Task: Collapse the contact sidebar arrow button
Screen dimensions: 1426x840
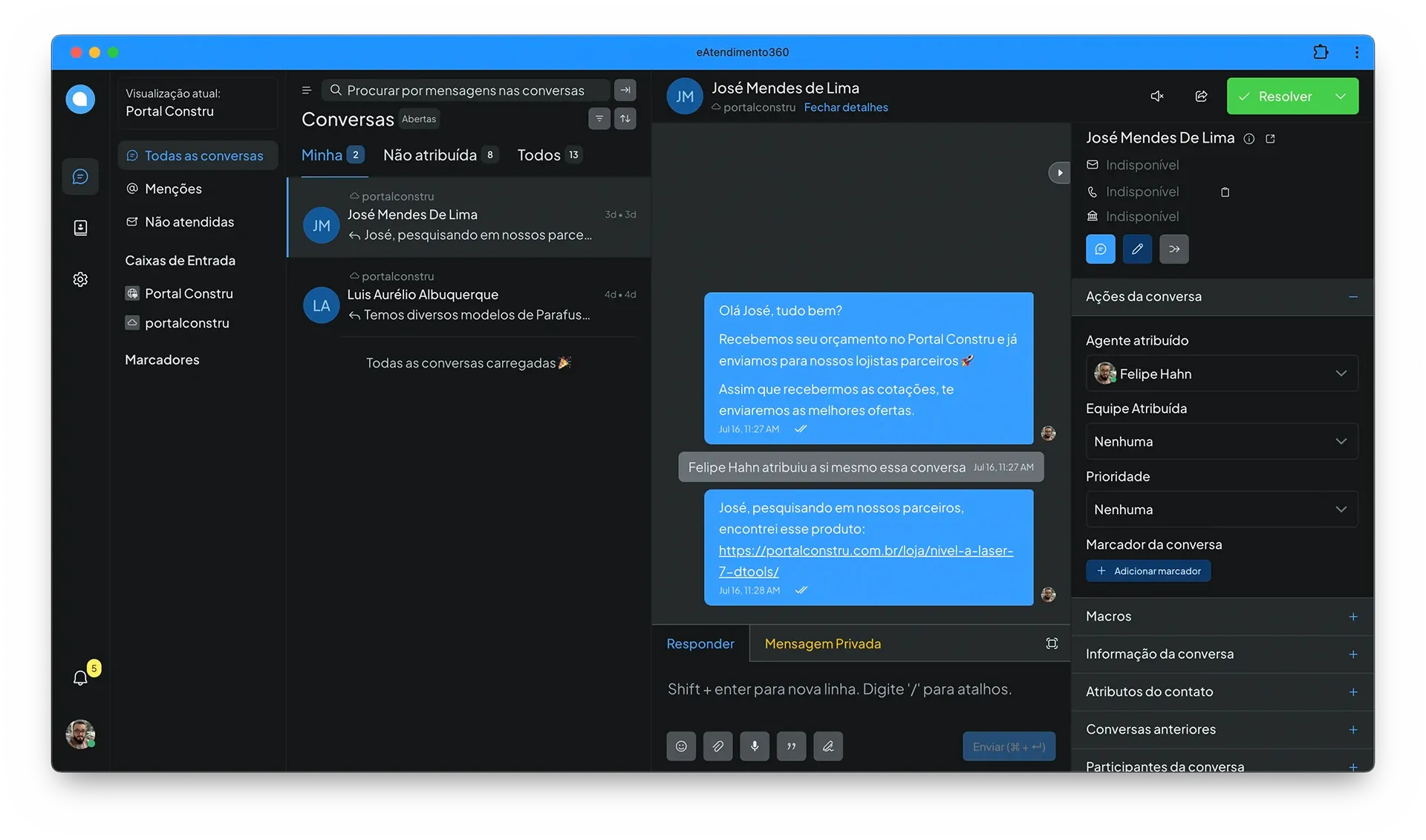Action: pos(1059,173)
